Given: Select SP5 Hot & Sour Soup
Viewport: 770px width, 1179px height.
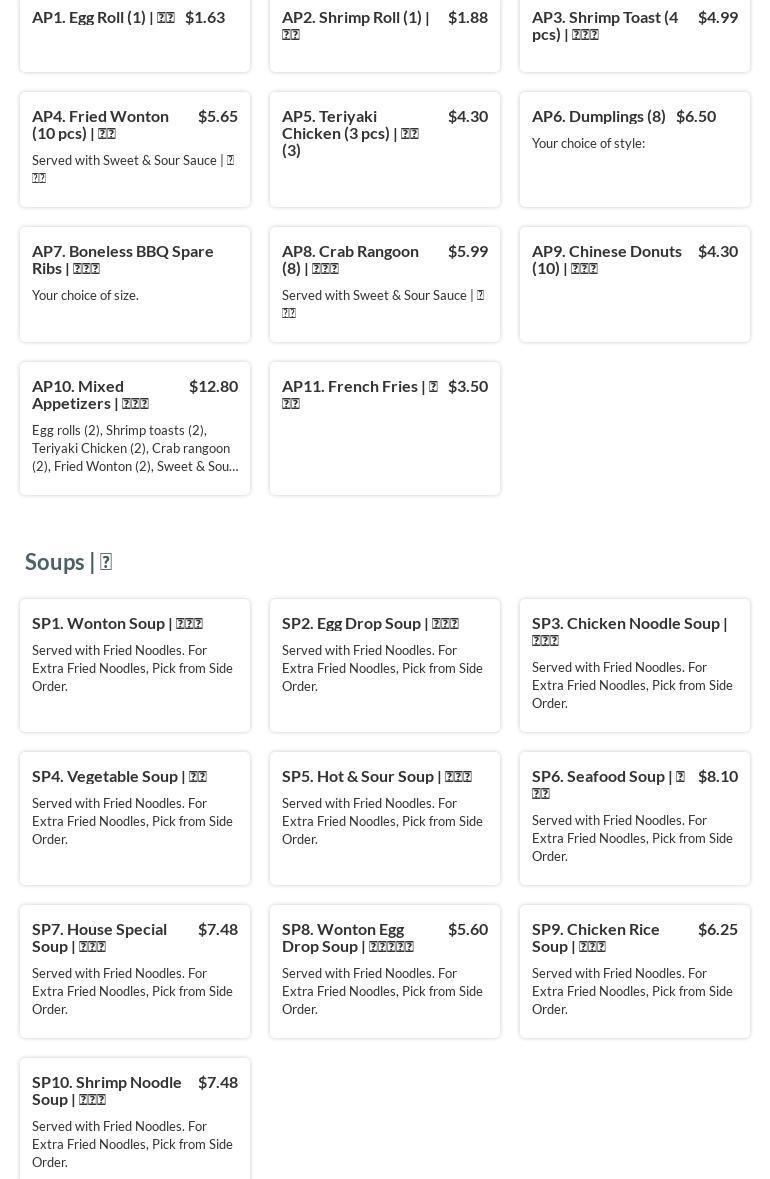Looking at the screenshot, I should coord(384,818).
